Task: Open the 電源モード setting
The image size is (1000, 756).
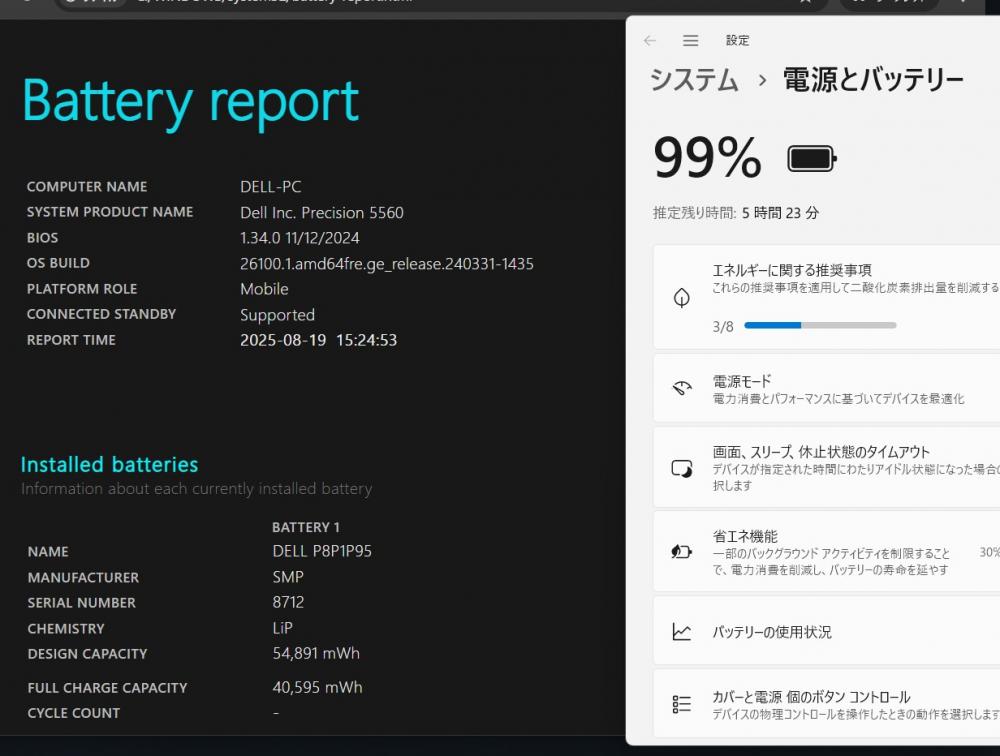Action: point(827,389)
